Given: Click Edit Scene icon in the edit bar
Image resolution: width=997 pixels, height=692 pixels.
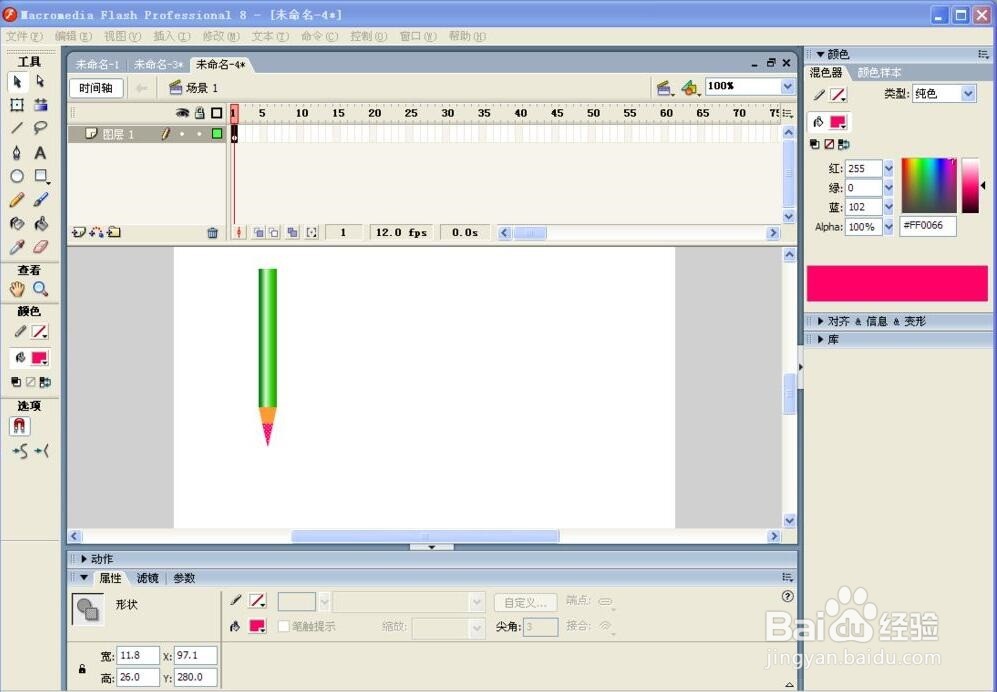Looking at the screenshot, I should coord(665,88).
